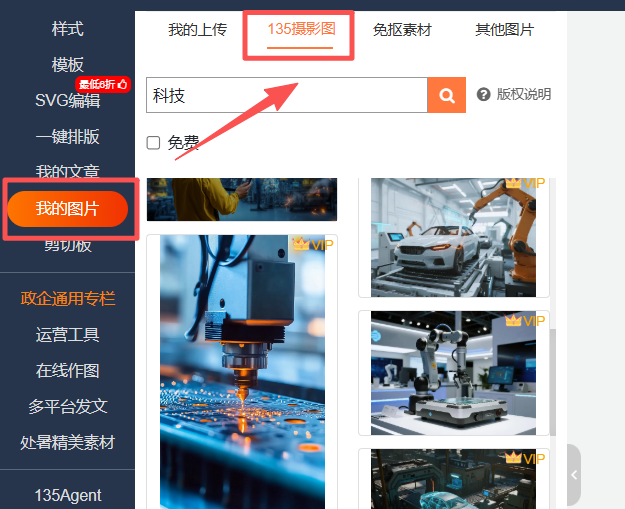This screenshot has width=625, height=509.
Task: Select the 我的图片 sidebar button
Action: (x=67, y=209)
